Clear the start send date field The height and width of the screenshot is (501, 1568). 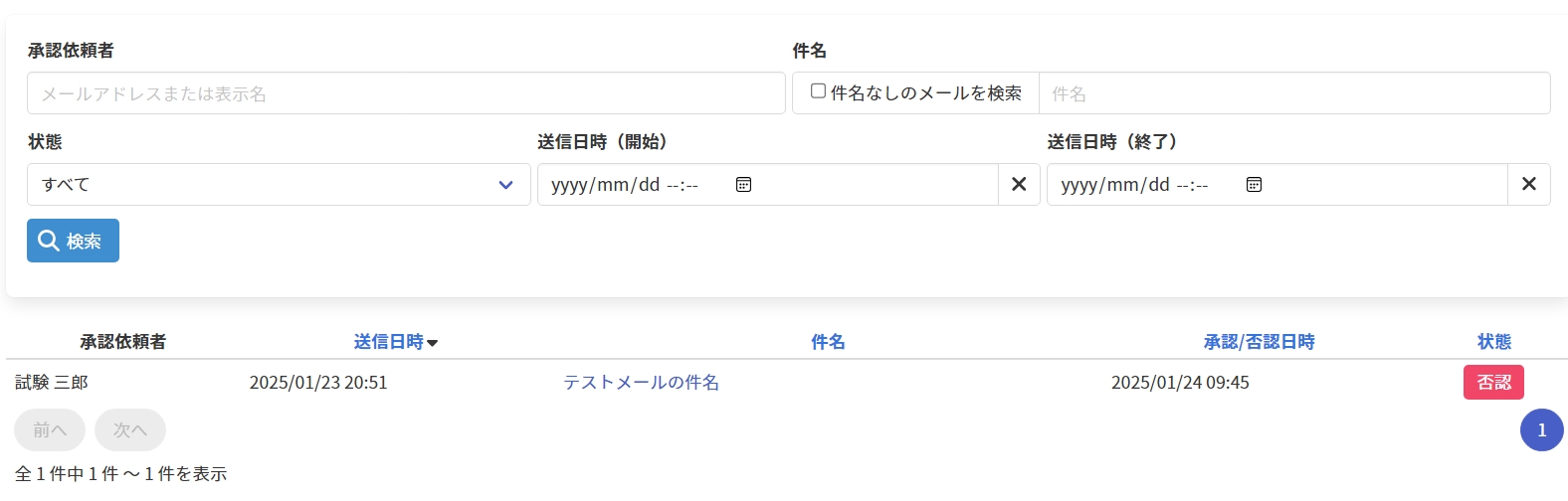pyautogui.click(x=1019, y=185)
